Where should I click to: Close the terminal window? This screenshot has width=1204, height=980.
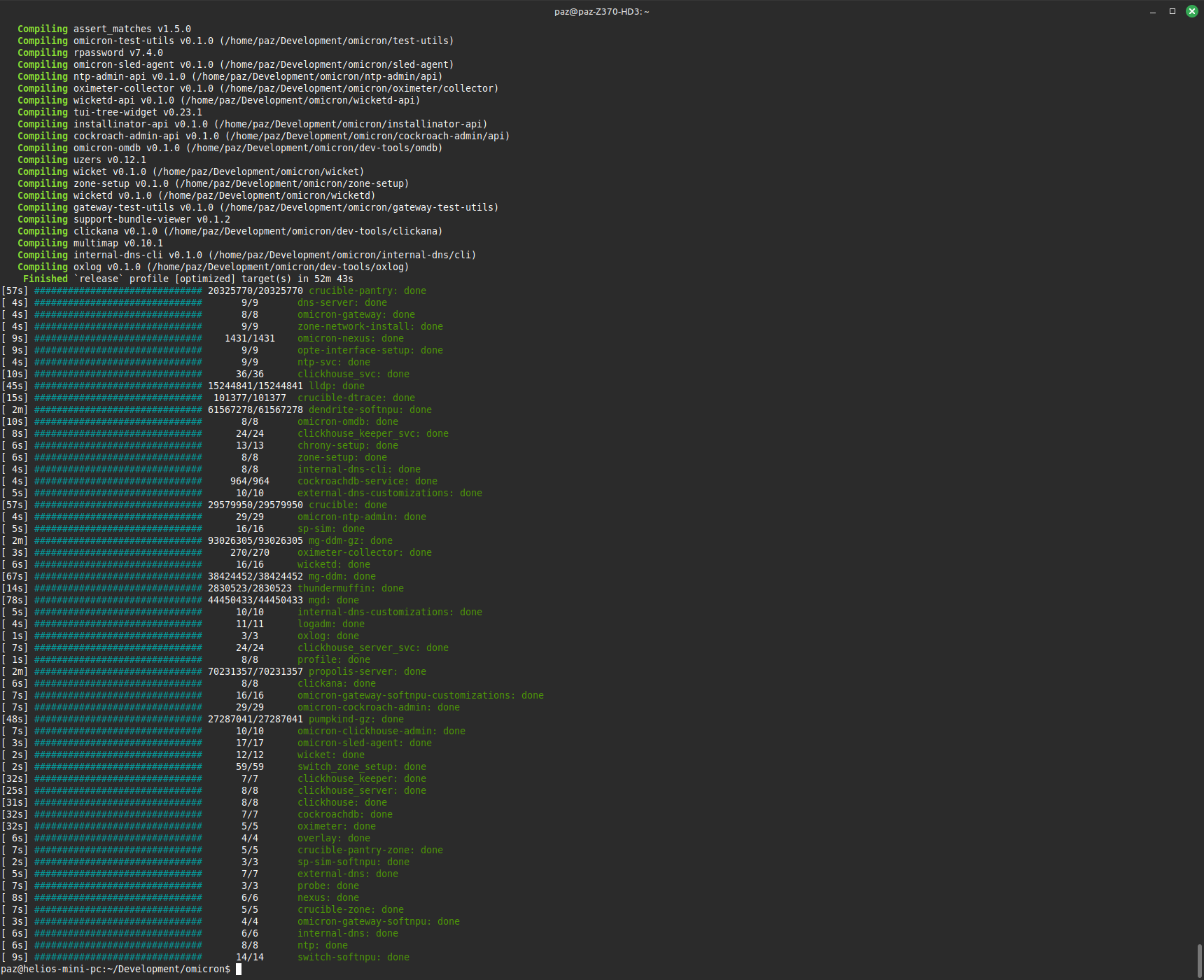1191,11
